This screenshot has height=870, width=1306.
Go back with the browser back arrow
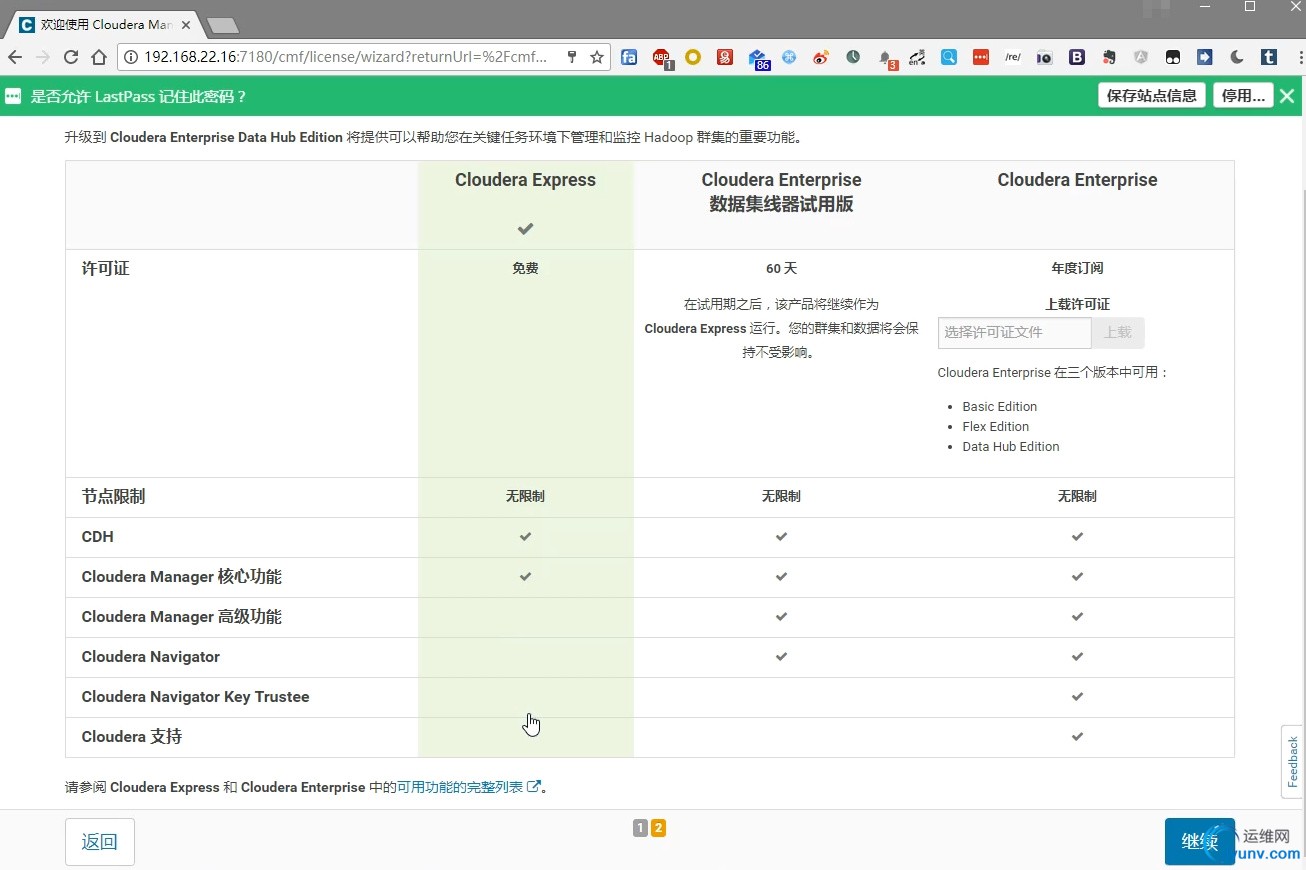pos(15,57)
